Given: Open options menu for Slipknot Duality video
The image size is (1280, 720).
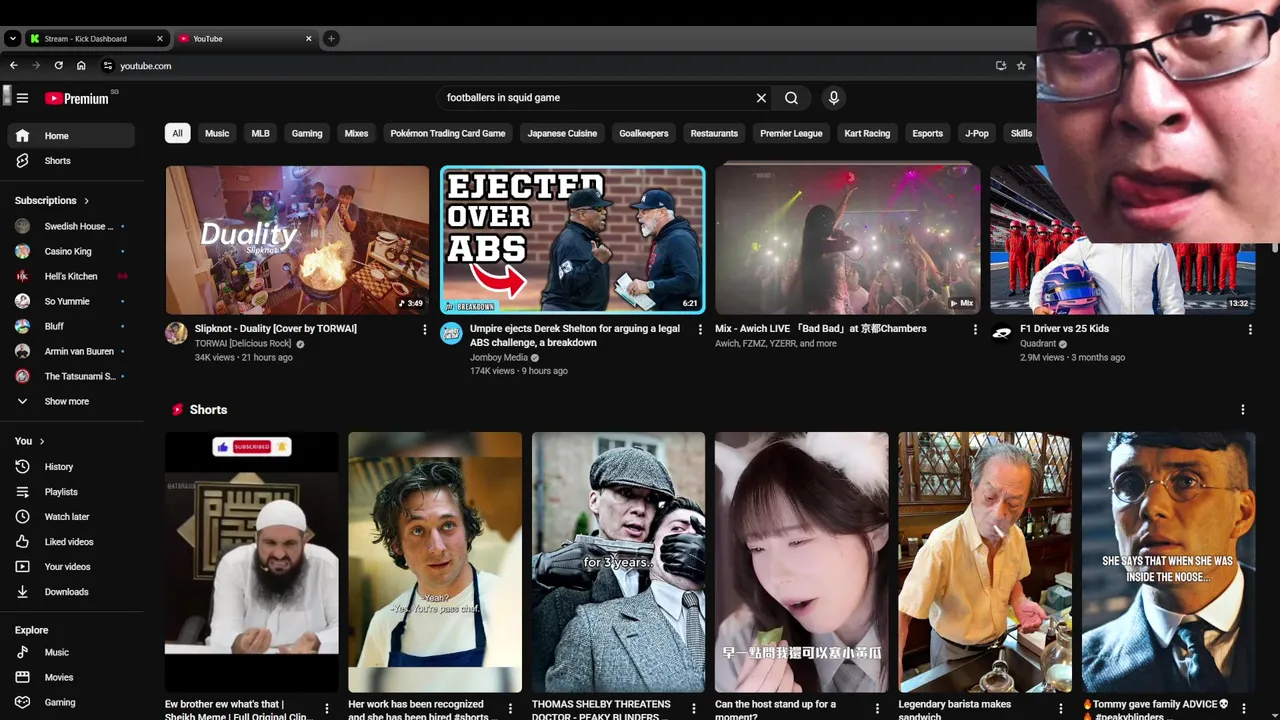Looking at the screenshot, I should coord(424,329).
